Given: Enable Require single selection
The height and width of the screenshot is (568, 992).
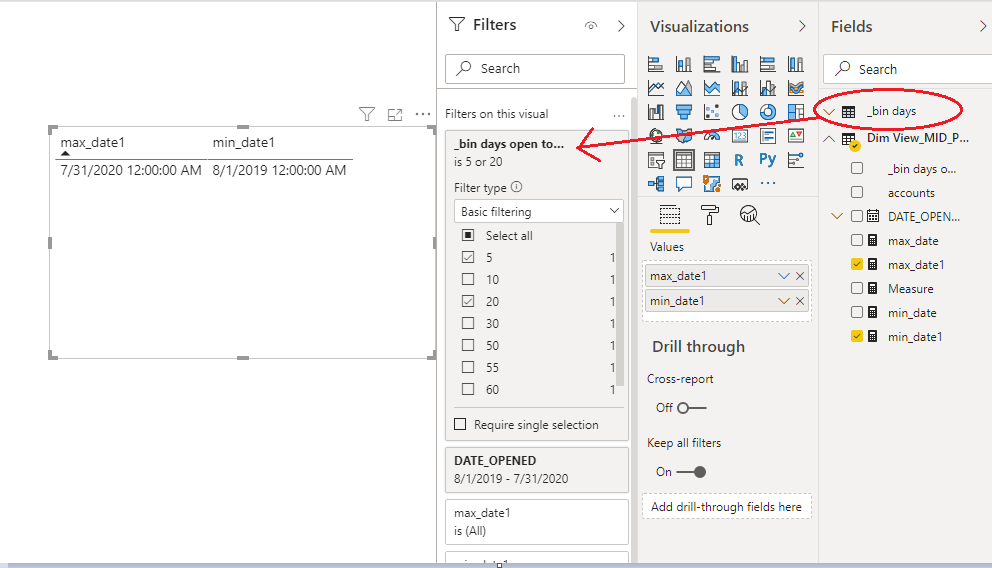Looking at the screenshot, I should pyautogui.click(x=461, y=424).
